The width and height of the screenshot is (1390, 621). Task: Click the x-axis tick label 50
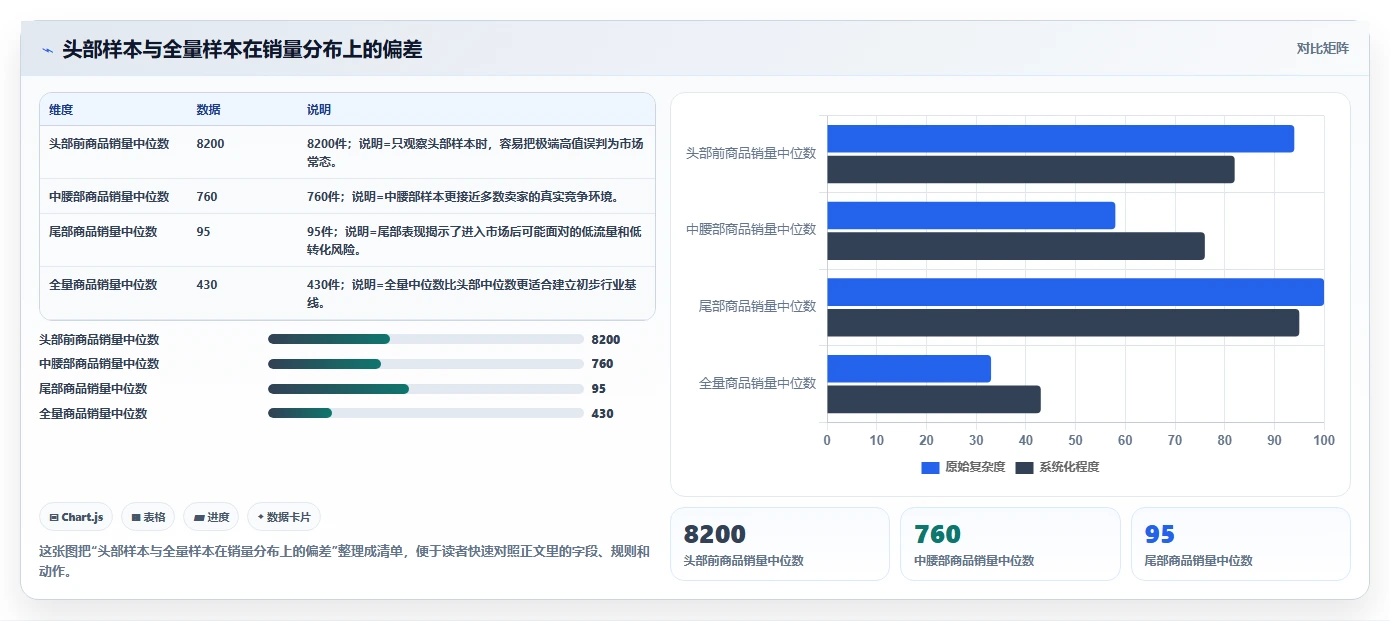pos(1075,440)
